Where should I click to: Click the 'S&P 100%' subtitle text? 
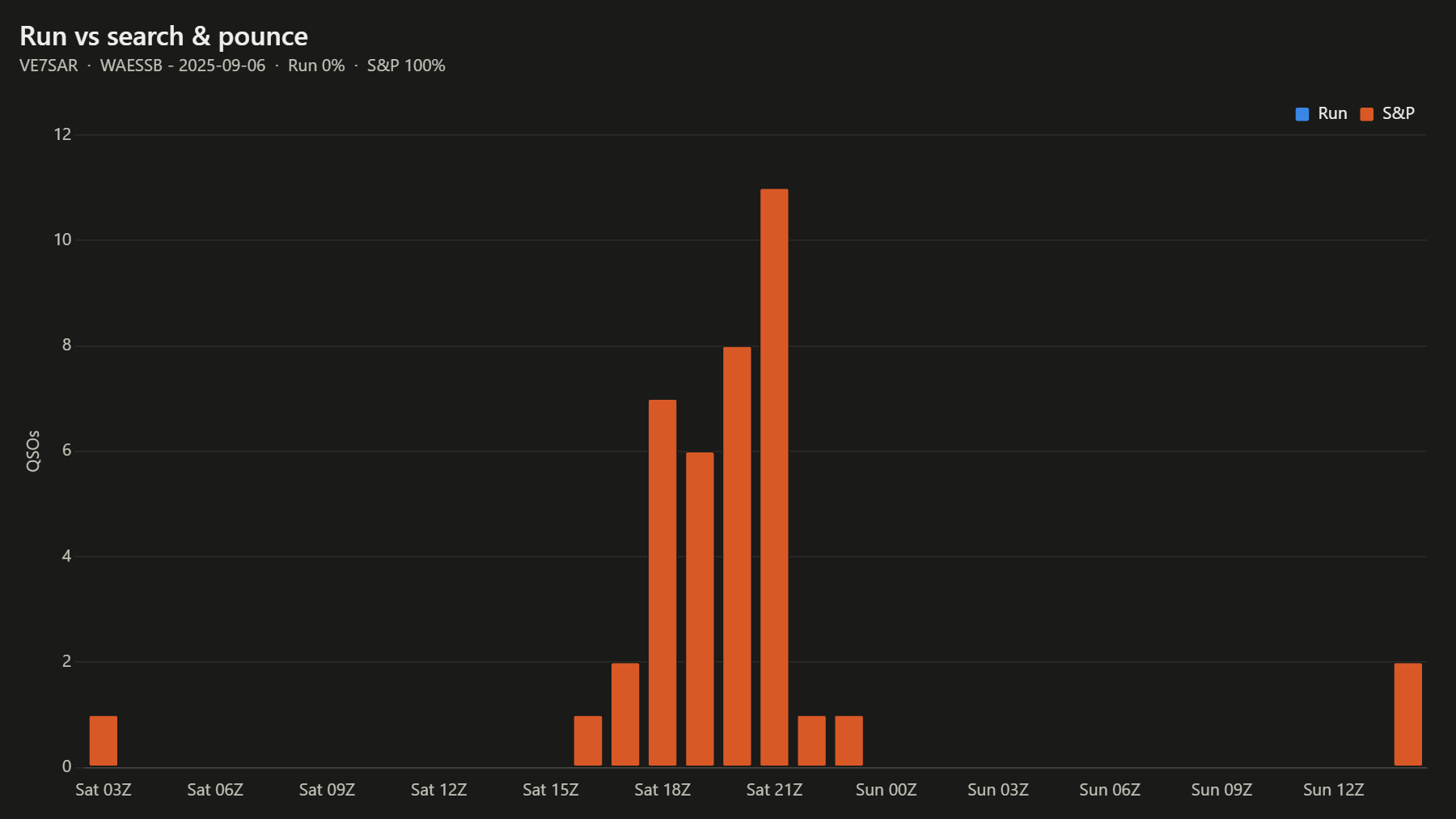tap(406, 66)
